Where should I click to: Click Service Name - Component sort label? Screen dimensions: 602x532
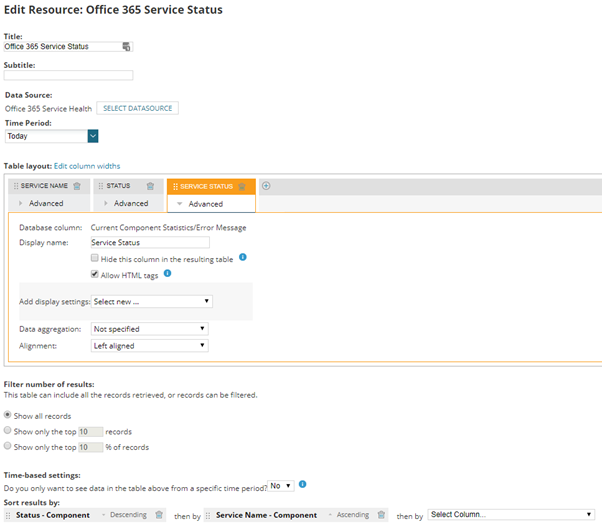point(266,515)
